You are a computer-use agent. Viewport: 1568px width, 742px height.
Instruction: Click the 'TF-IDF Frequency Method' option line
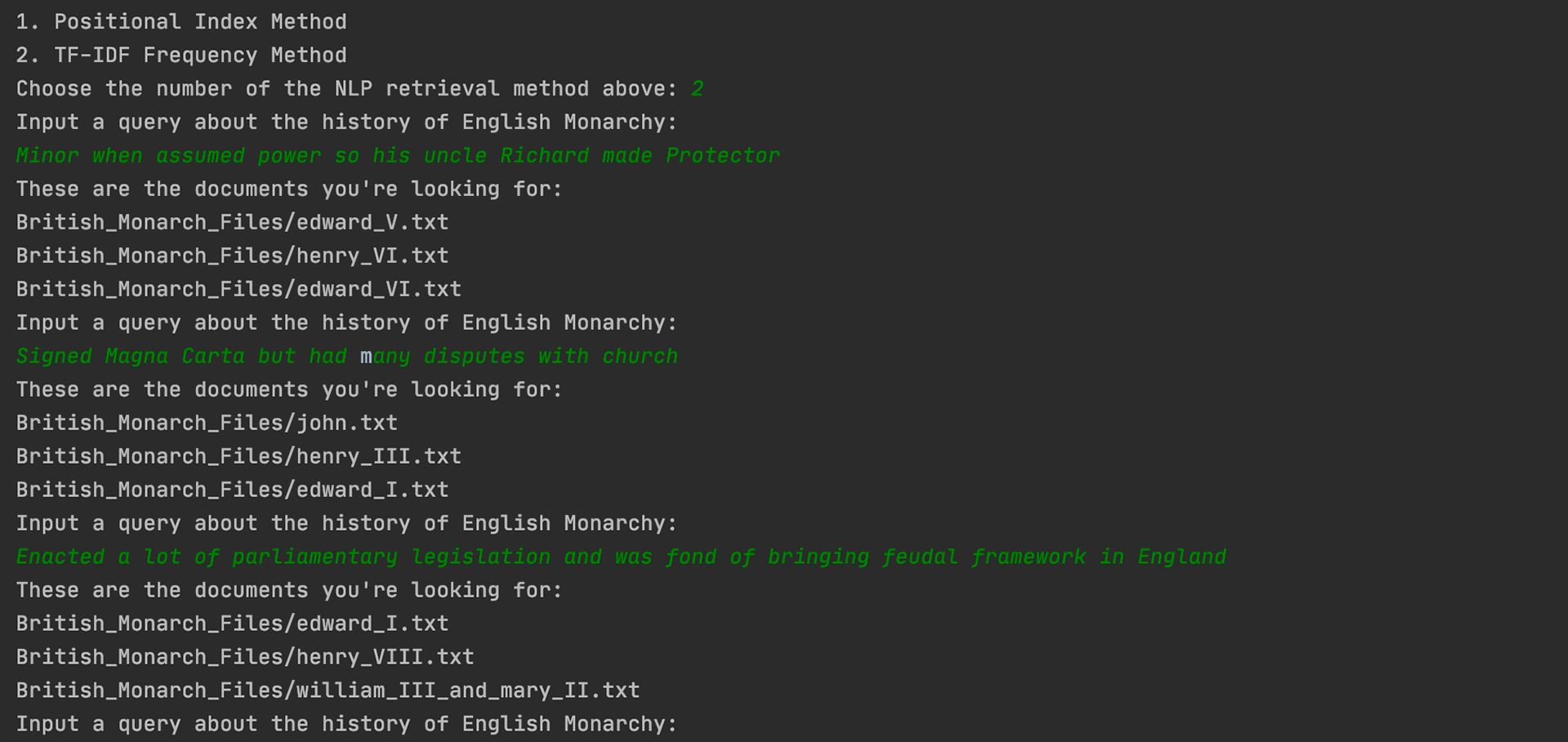pyautogui.click(x=181, y=56)
